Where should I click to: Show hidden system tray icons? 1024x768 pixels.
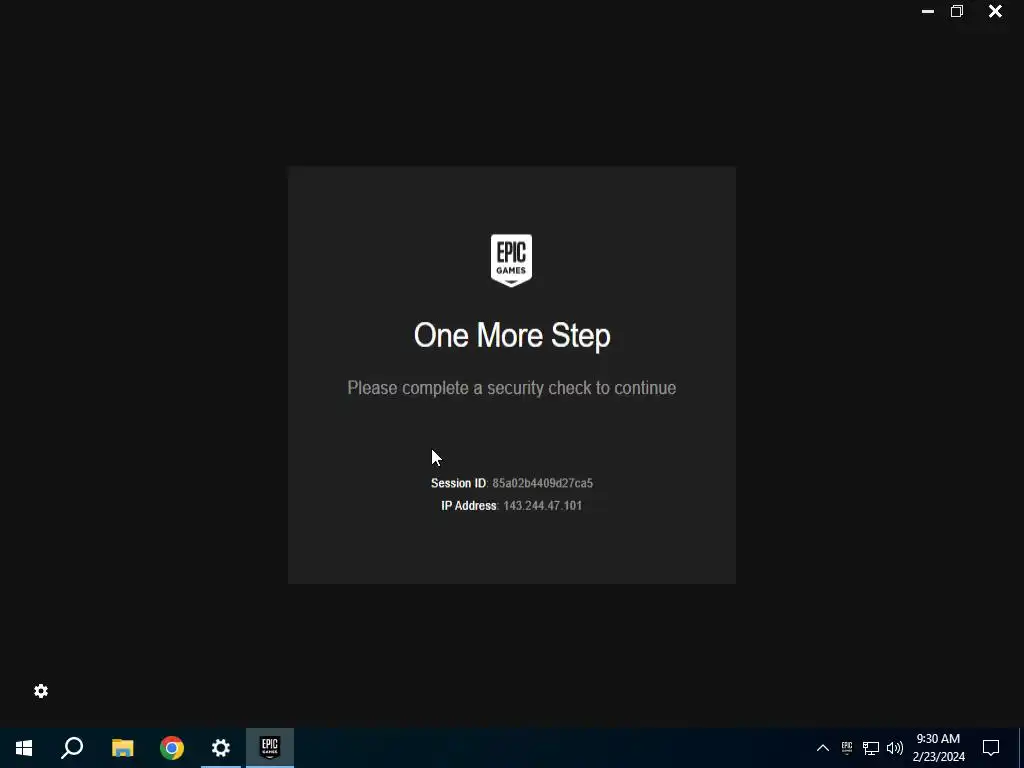pos(823,748)
